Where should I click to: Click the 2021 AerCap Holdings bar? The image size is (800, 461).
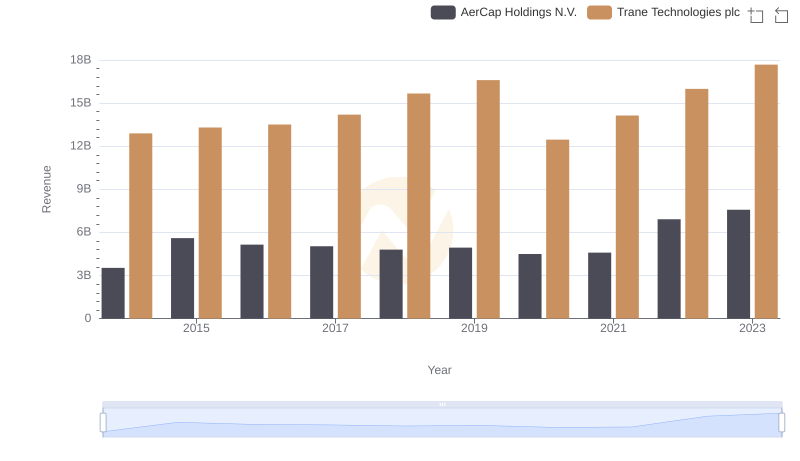tap(599, 286)
